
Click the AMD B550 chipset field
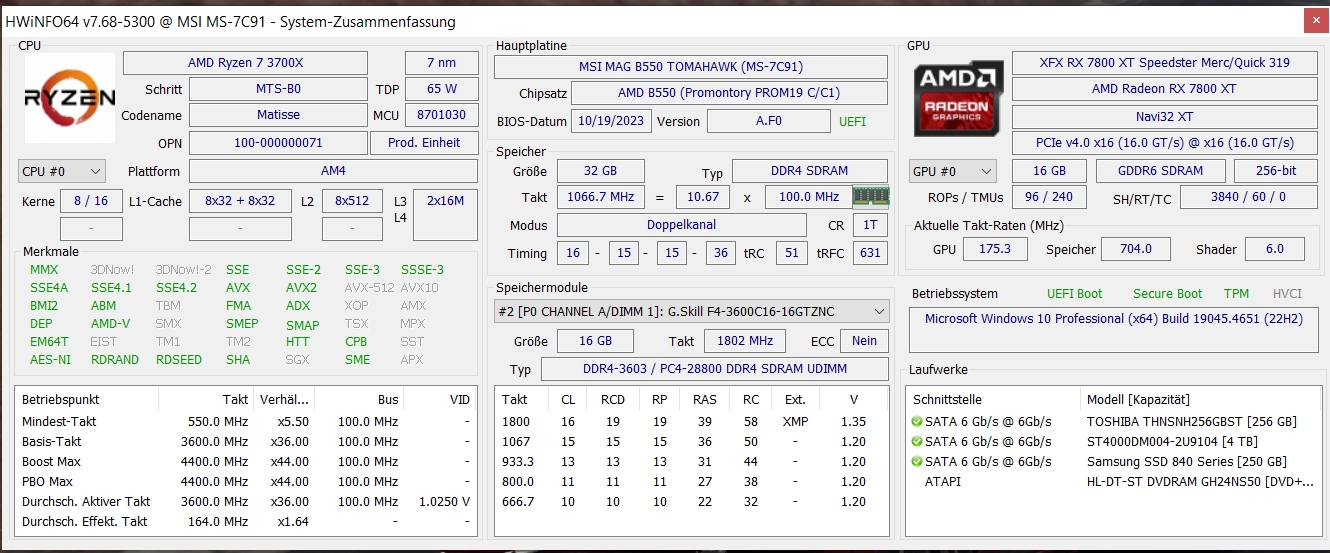coord(729,94)
